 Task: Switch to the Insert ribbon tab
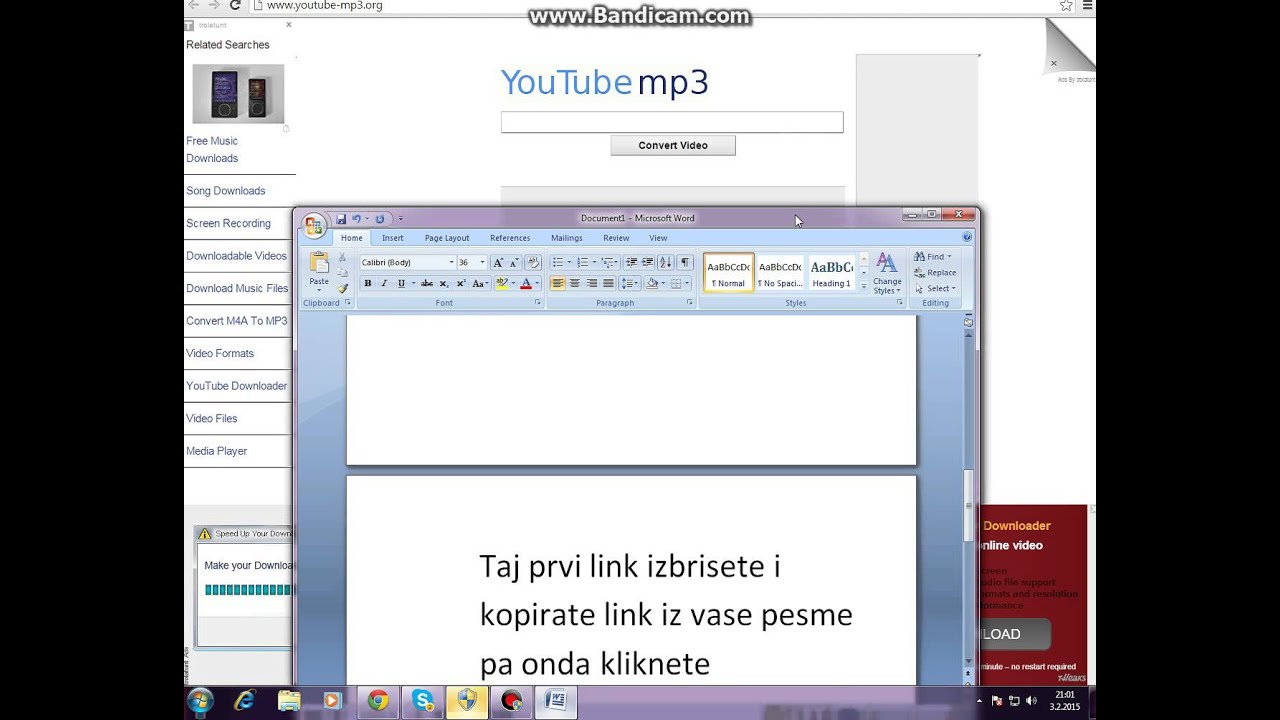click(393, 238)
